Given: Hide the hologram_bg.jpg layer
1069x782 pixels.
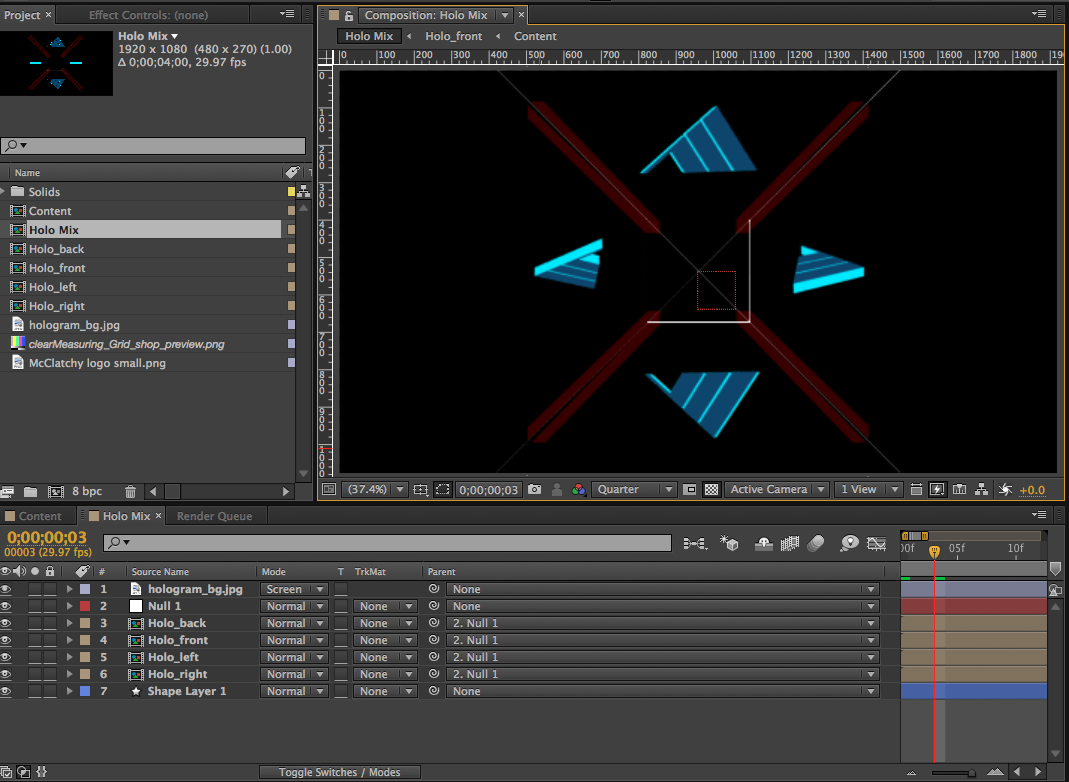Looking at the screenshot, I should tap(6, 589).
